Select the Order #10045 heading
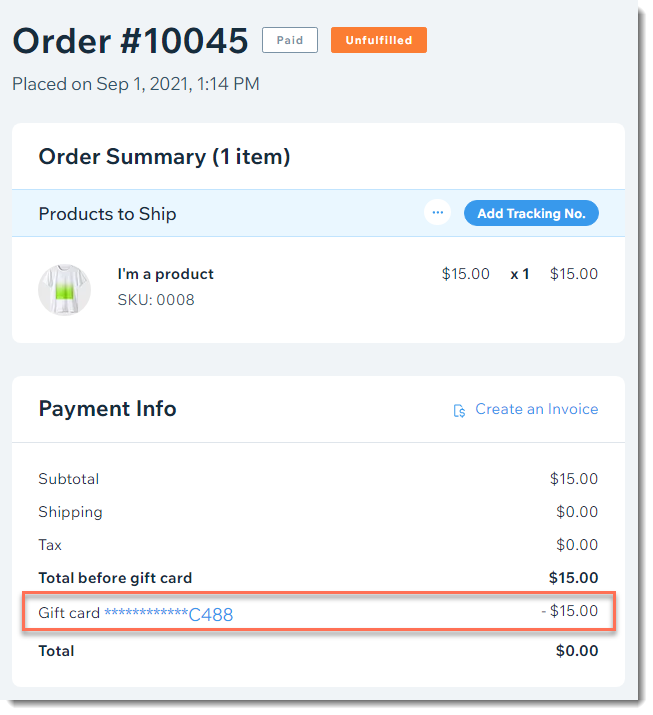The width and height of the screenshot is (653, 715). 130,41
